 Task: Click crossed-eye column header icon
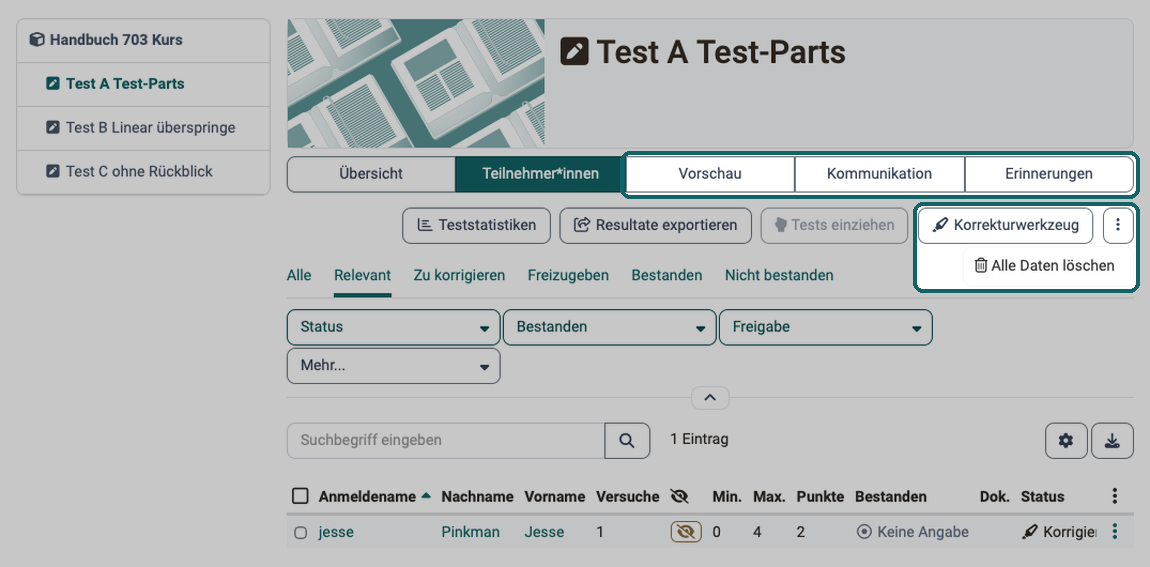pyautogui.click(x=680, y=497)
